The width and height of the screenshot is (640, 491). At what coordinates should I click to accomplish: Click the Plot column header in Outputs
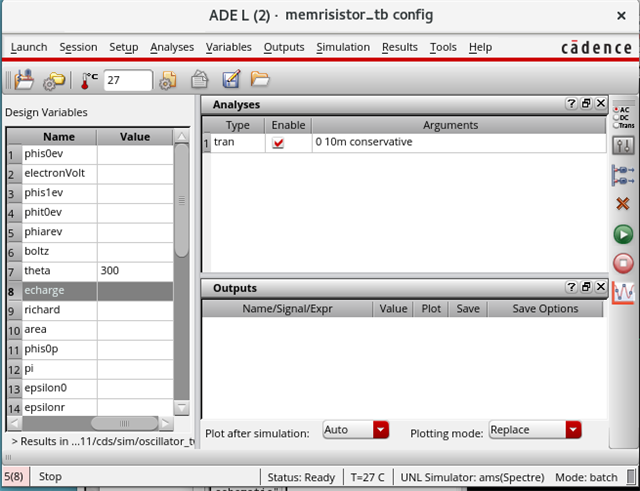(431, 309)
